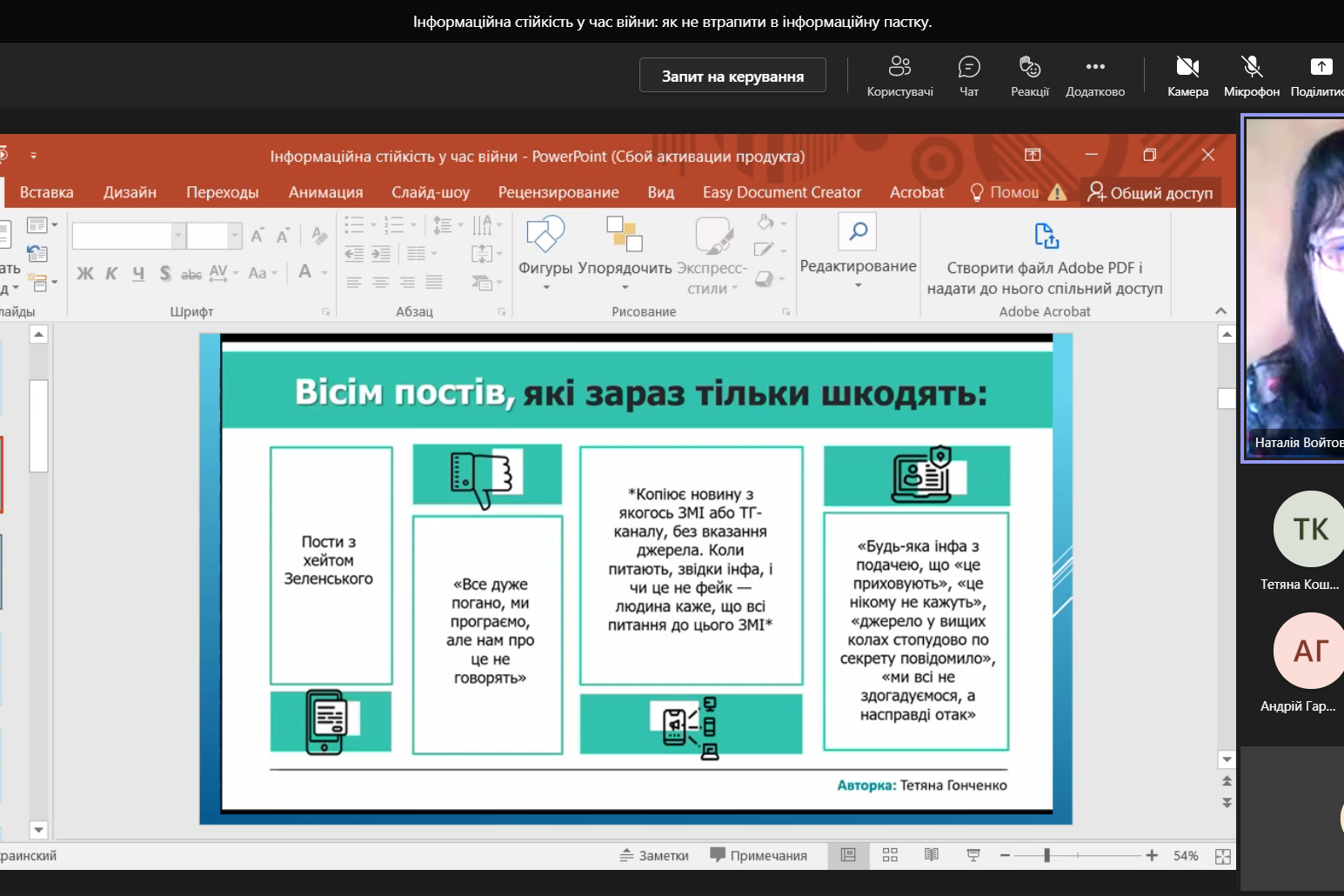Click the Общий доступ share button

(1150, 192)
